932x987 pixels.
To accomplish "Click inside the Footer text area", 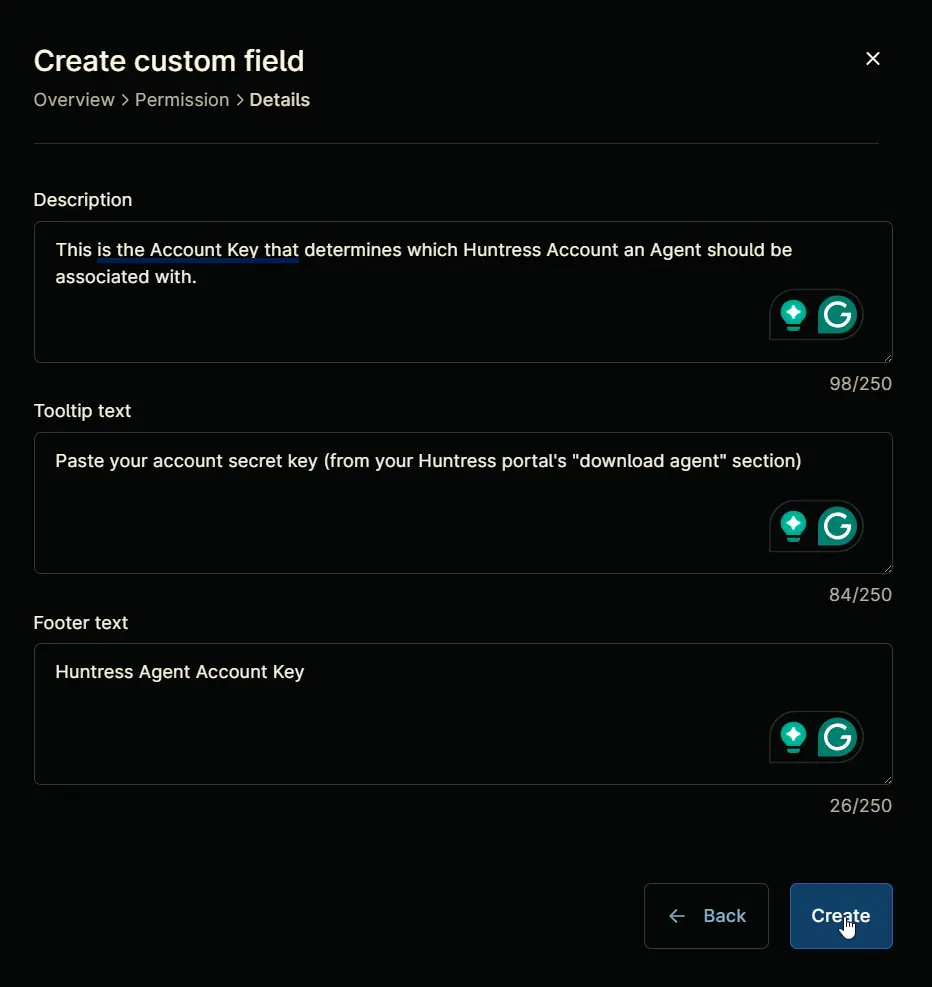I will pos(463,714).
